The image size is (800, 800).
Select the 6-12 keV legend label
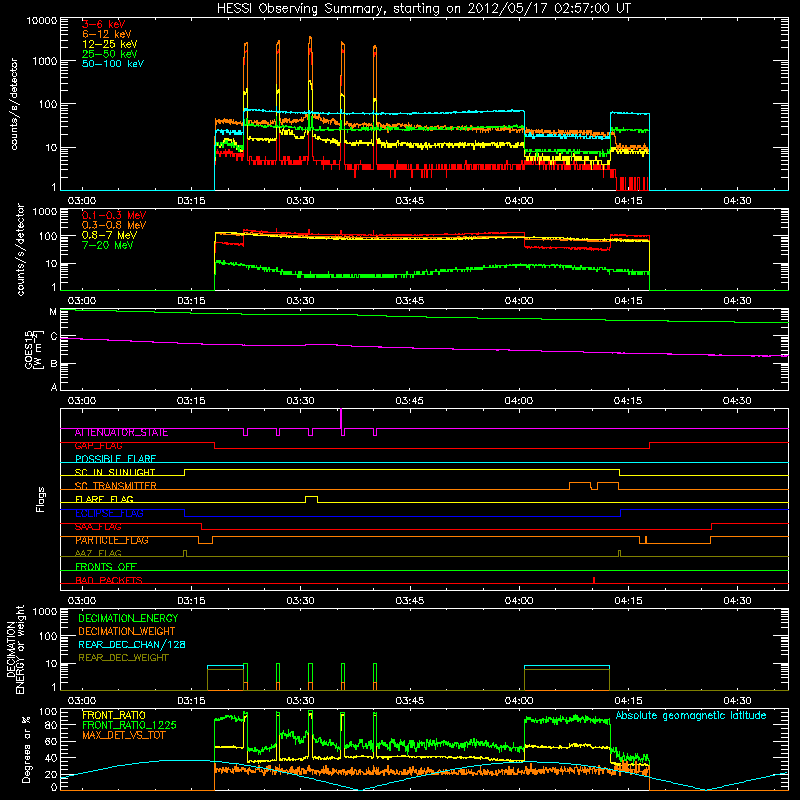[107, 34]
